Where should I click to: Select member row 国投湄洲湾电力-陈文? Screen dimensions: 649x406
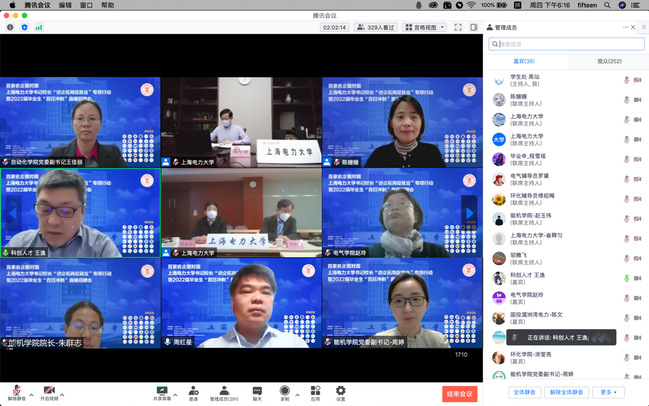(566, 318)
